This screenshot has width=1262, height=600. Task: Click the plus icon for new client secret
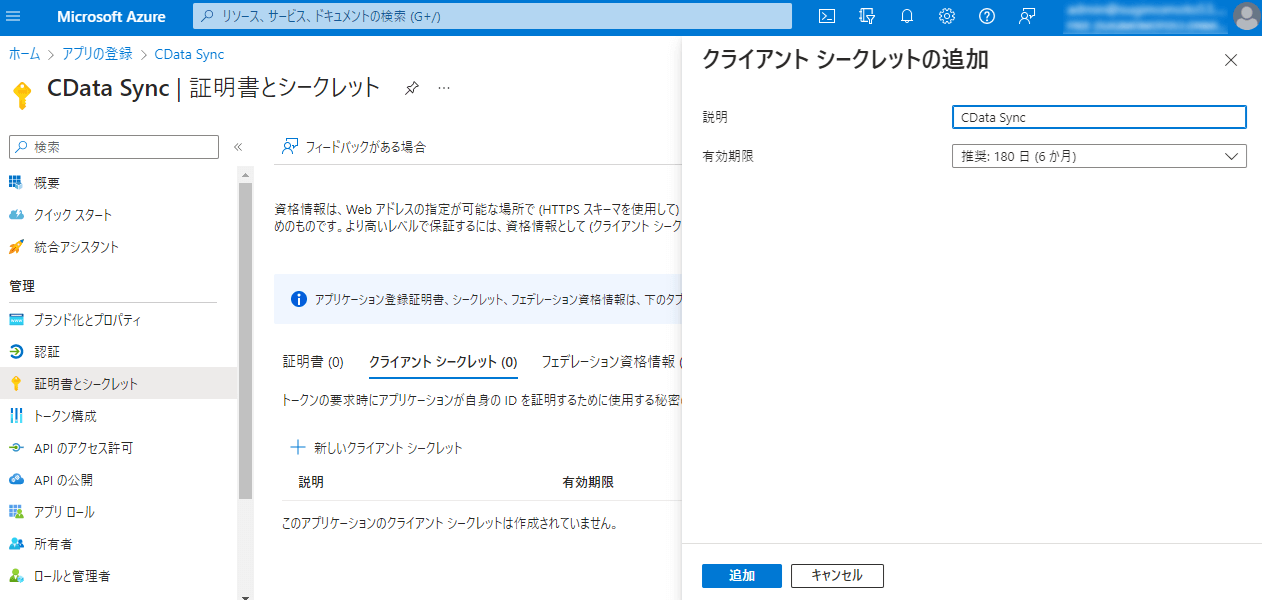(297, 448)
